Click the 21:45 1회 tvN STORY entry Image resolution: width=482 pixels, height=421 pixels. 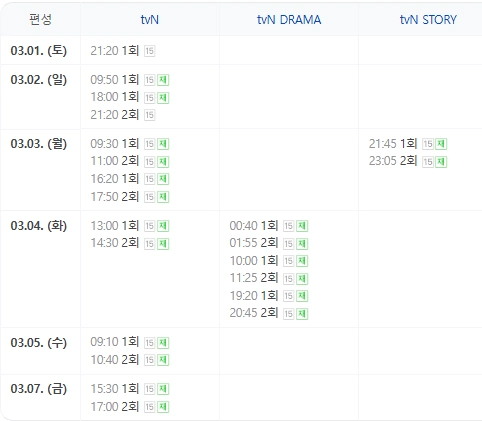(393, 144)
